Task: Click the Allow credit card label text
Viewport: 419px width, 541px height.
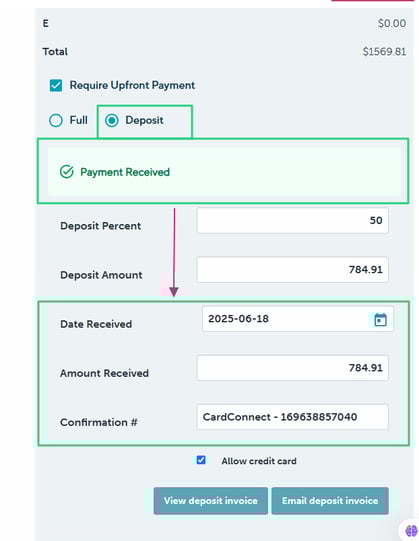Action: pos(259,461)
